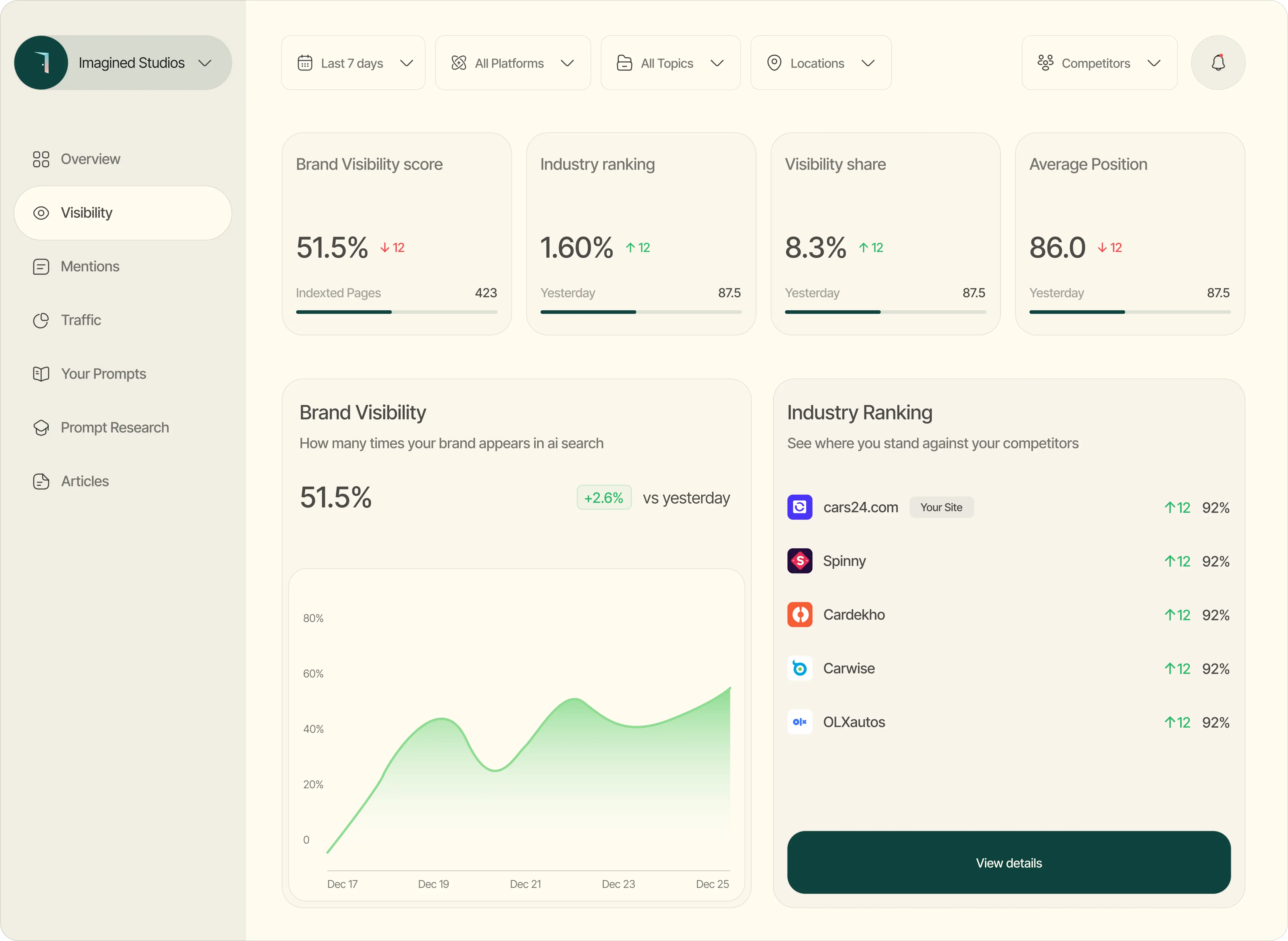The height and width of the screenshot is (941, 1288).
Task: Open the Competitors dropdown
Action: (x=1099, y=63)
